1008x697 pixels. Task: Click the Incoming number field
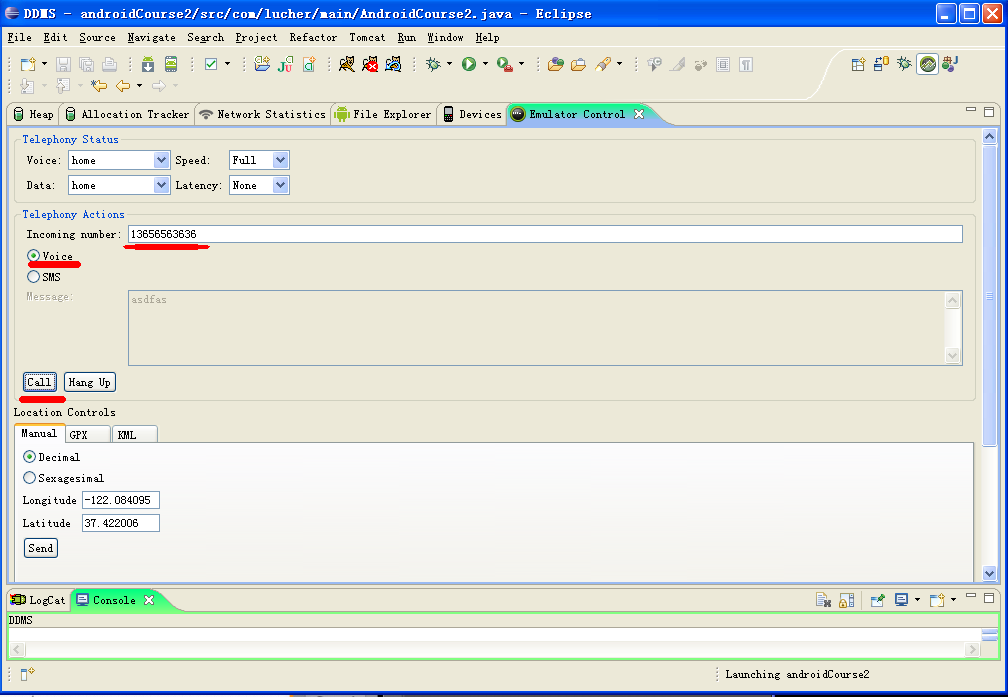[545, 234]
